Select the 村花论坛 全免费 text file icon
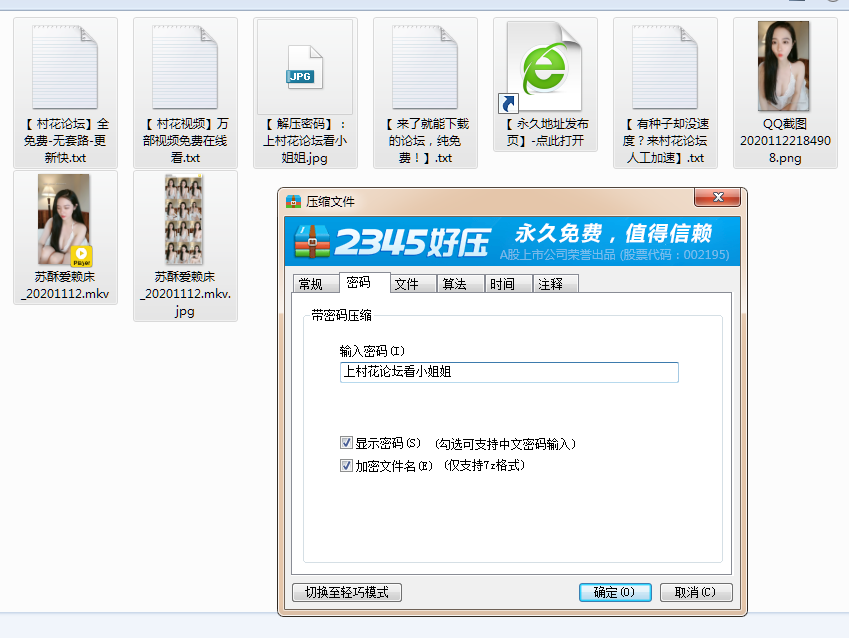Viewport: 849px width, 638px height. [x=65, y=68]
